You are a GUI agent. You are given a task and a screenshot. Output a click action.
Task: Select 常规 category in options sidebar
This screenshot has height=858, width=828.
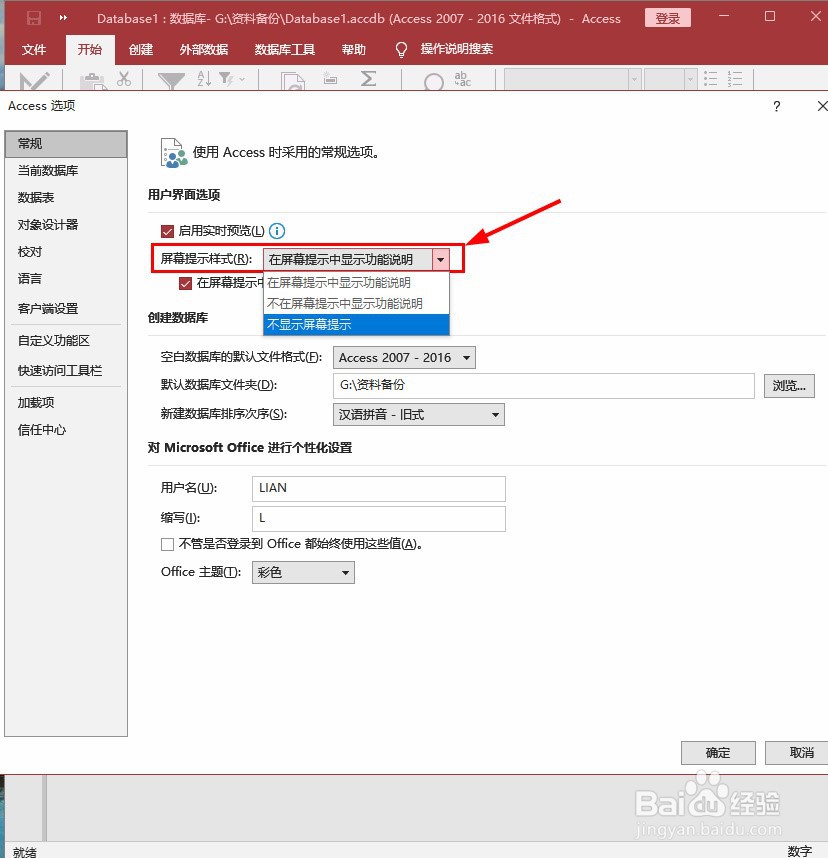[x=66, y=144]
